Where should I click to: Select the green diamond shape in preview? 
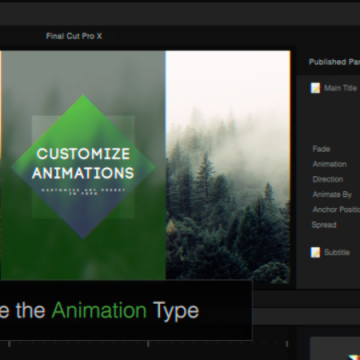click(x=83, y=167)
